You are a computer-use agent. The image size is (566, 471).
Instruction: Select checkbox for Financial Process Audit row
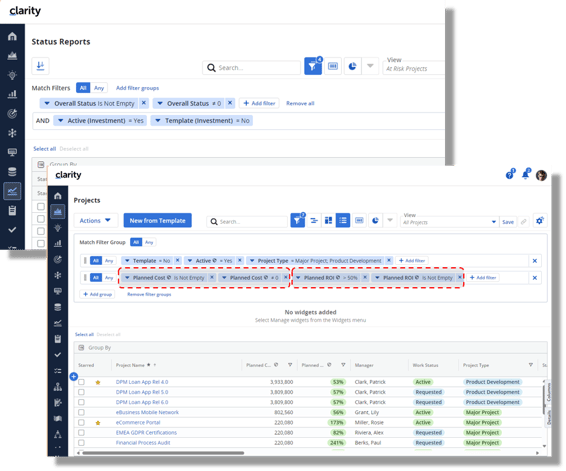pos(81,442)
